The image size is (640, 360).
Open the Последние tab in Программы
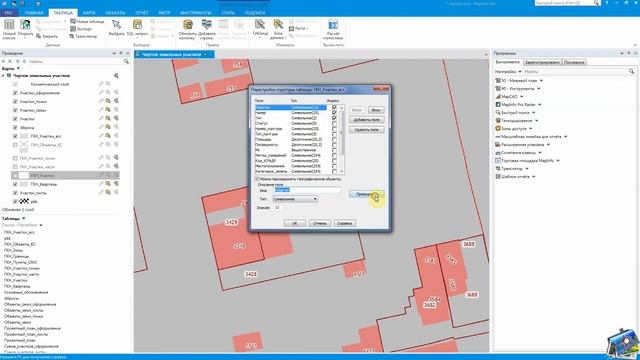click(574, 62)
